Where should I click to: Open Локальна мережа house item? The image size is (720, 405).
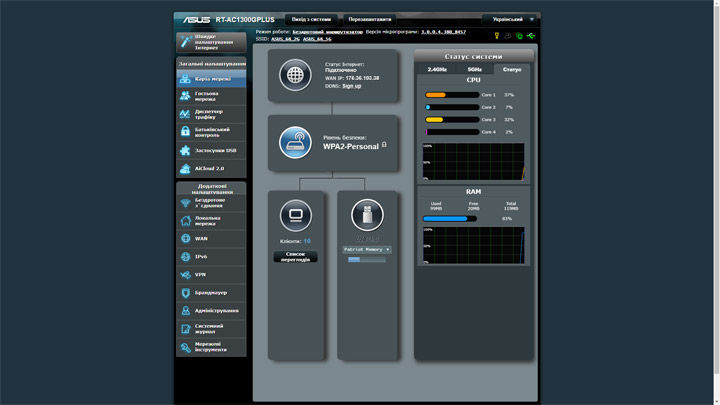coord(211,221)
